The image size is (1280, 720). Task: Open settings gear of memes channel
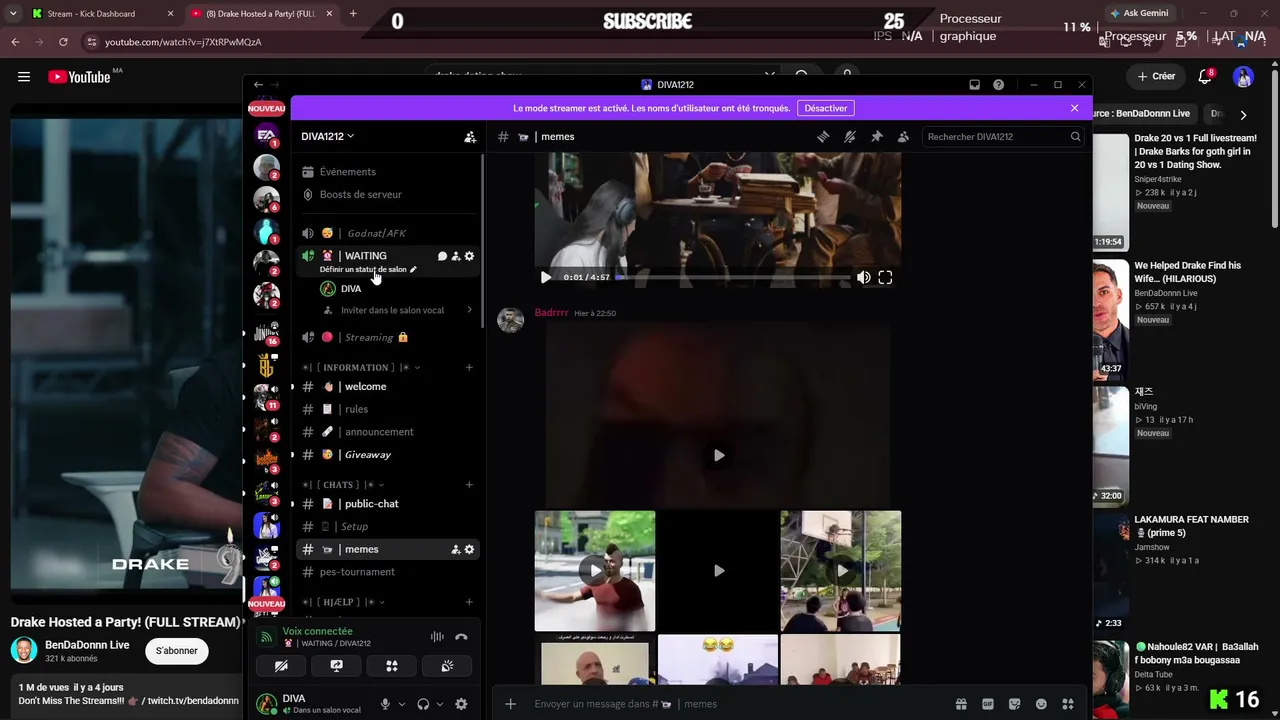tap(469, 550)
